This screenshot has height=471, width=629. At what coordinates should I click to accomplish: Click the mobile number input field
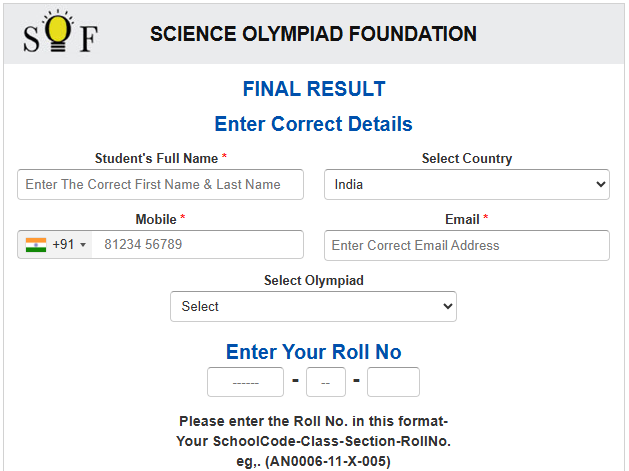point(197,245)
